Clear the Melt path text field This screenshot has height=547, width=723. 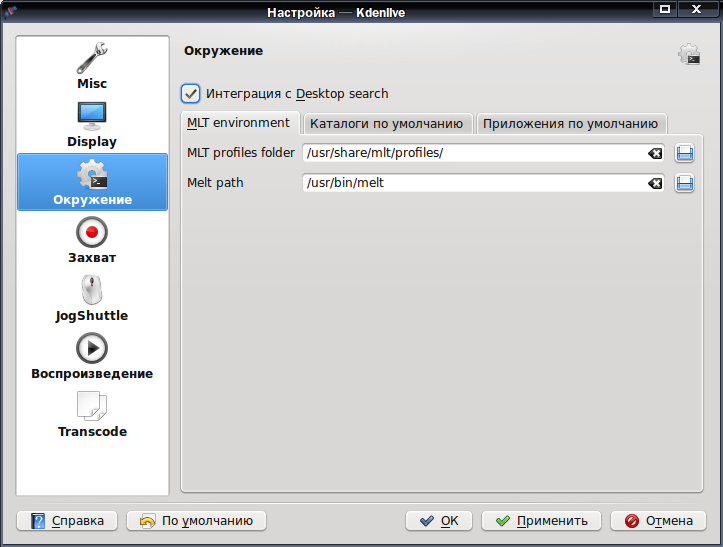click(655, 184)
